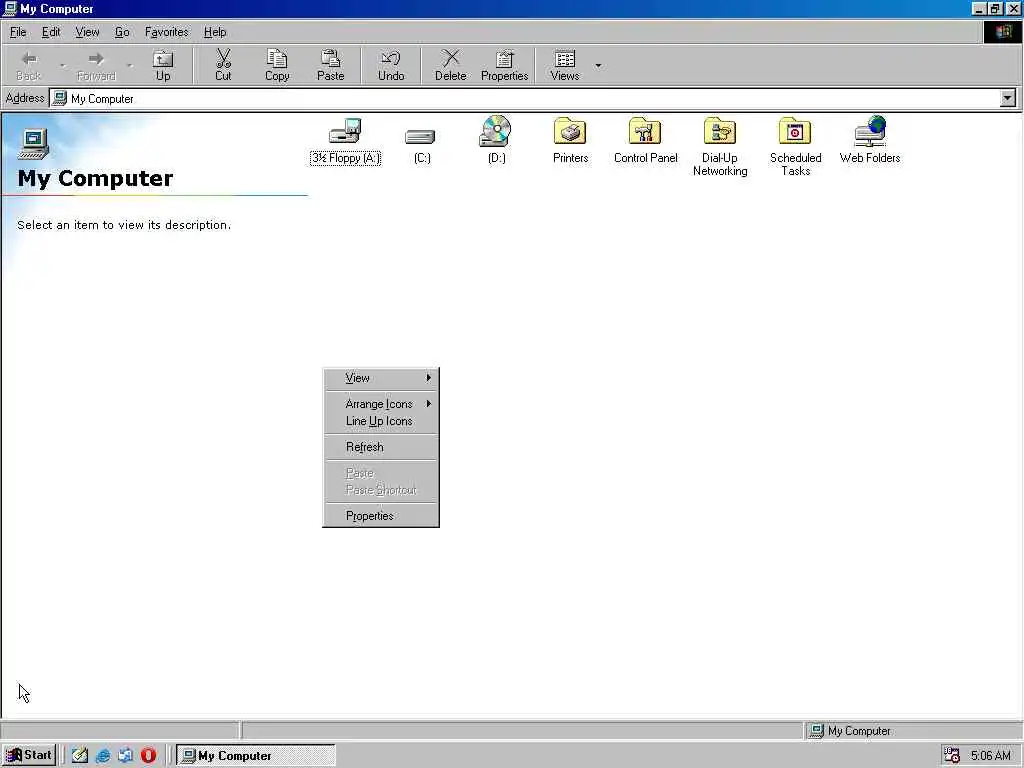Viewport: 1024px width, 768px height.
Task: Open the Go menu
Action: (122, 32)
